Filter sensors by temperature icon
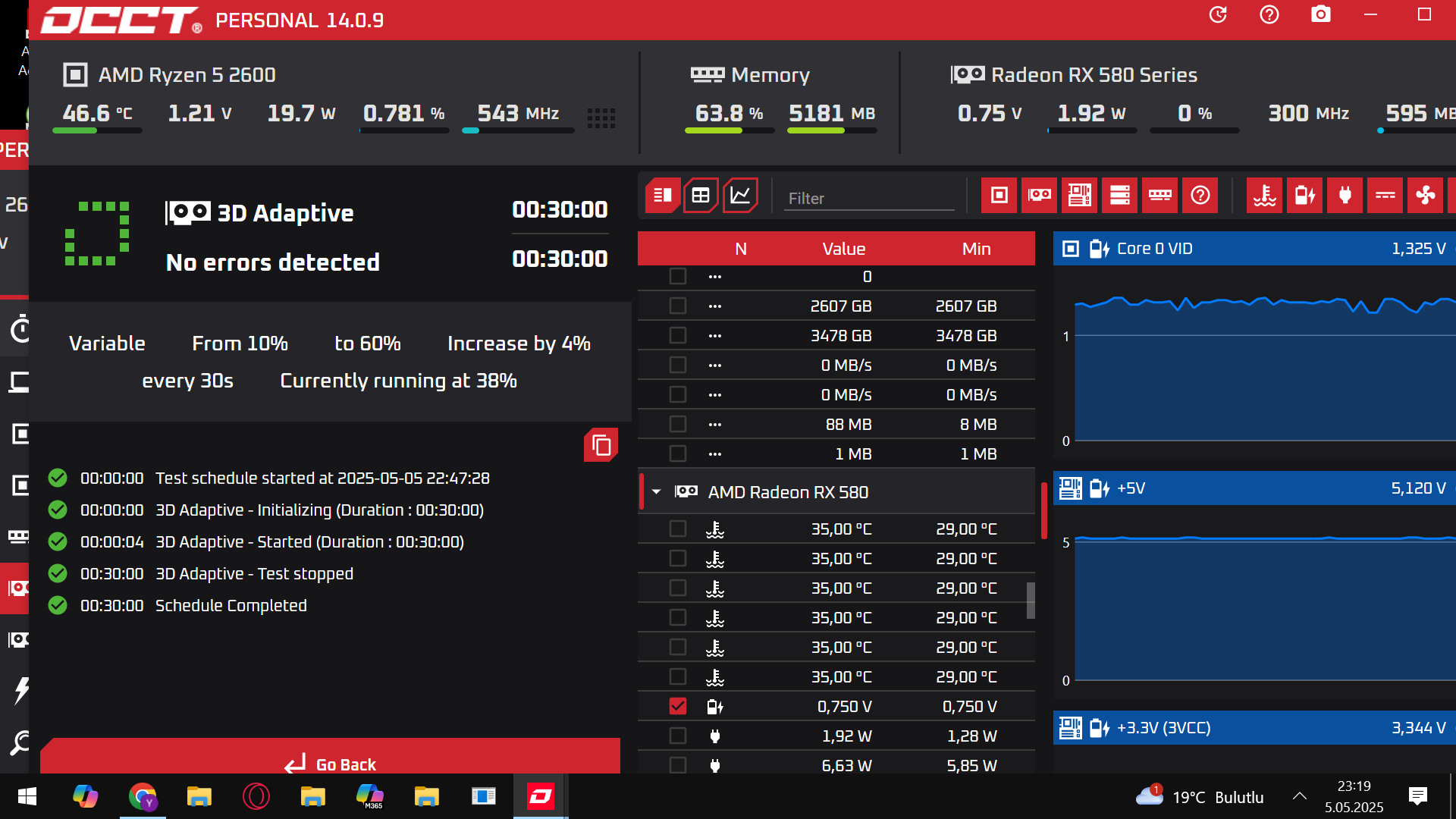This screenshot has height=819, width=1456. point(1264,196)
